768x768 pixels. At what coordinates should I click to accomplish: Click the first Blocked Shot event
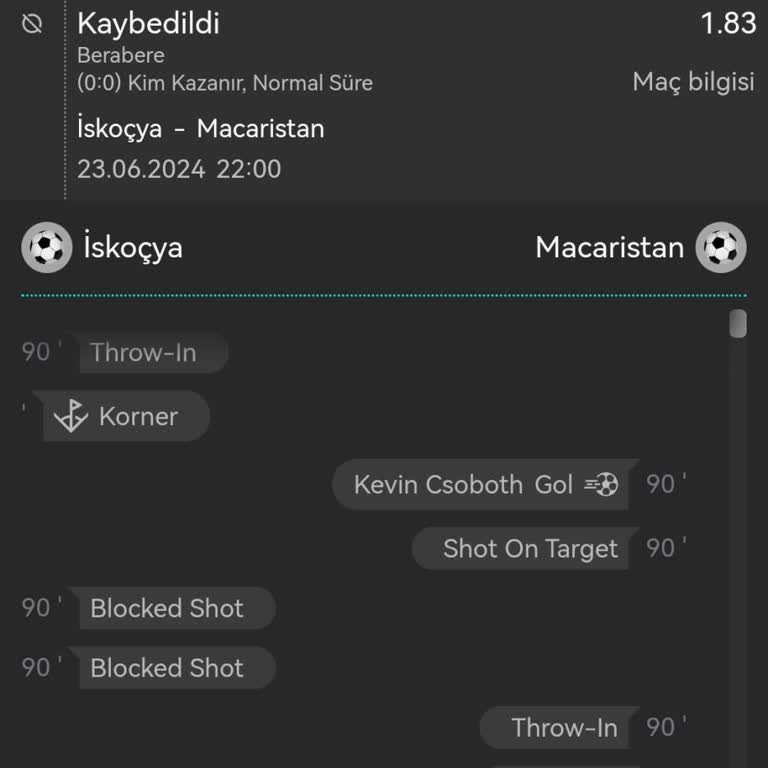point(167,608)
